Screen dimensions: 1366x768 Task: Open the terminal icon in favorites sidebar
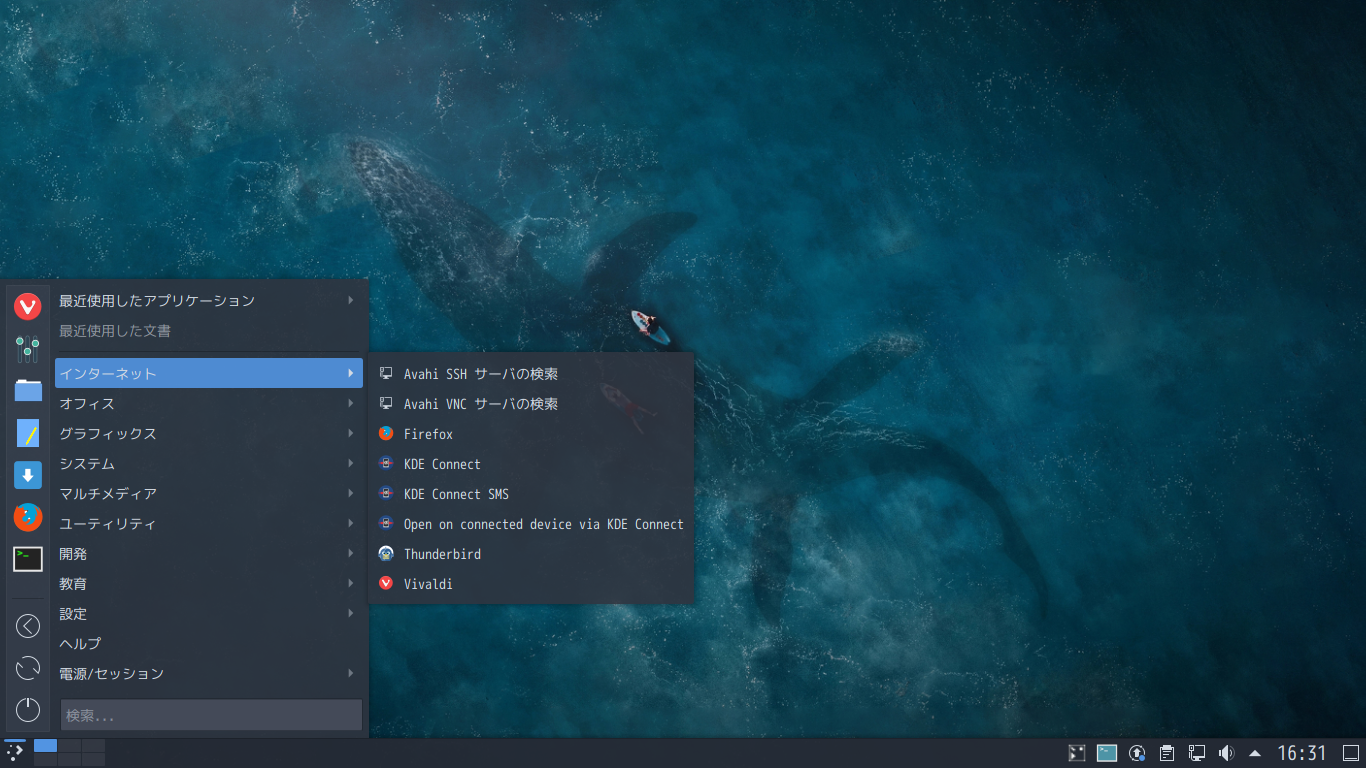coord(28,559)
